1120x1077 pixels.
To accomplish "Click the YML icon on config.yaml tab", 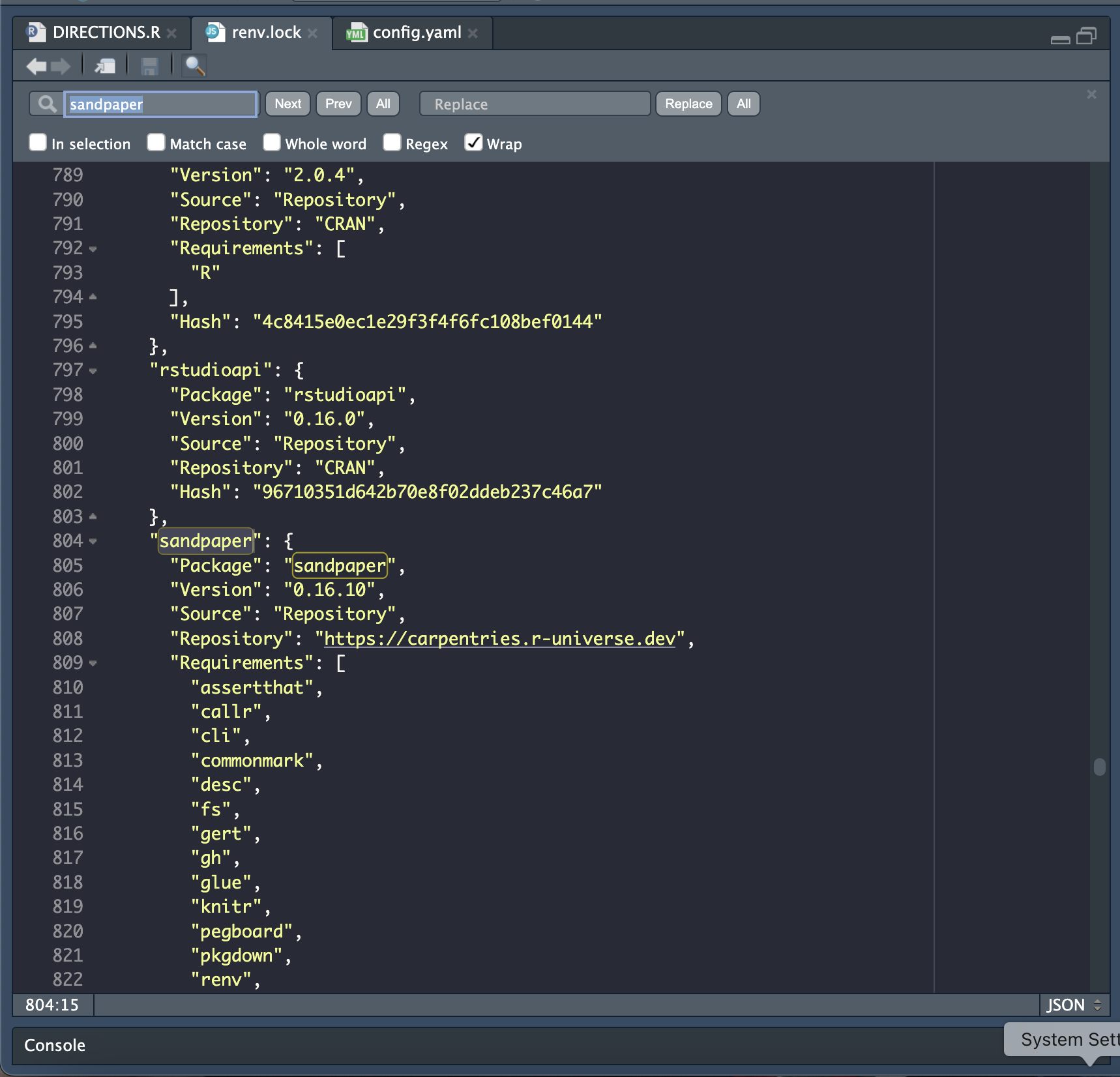I will coord(357,33).
